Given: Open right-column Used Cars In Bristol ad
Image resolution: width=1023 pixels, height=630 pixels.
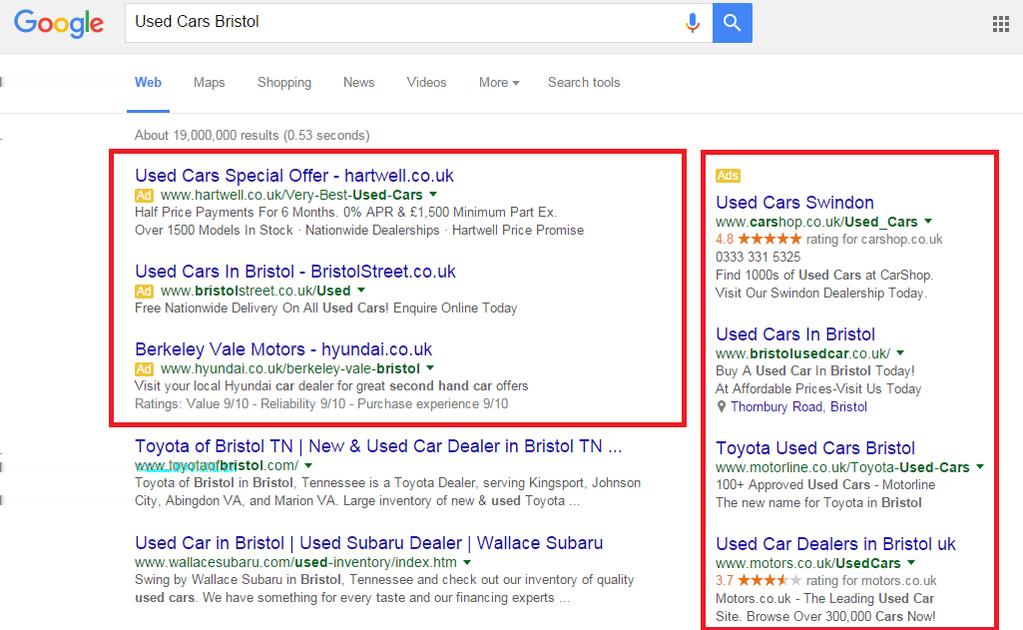Looking at the screenshot, I should (795, 334).
